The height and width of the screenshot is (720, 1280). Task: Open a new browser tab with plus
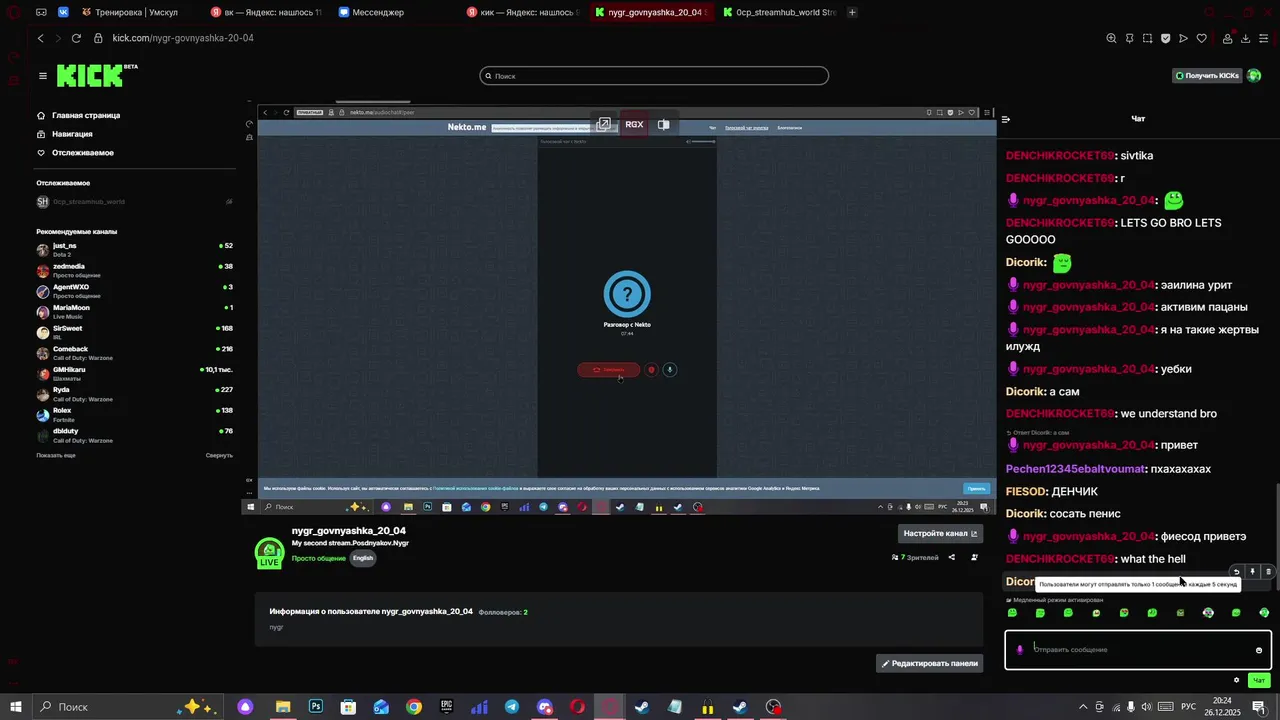tap(852, 12)
